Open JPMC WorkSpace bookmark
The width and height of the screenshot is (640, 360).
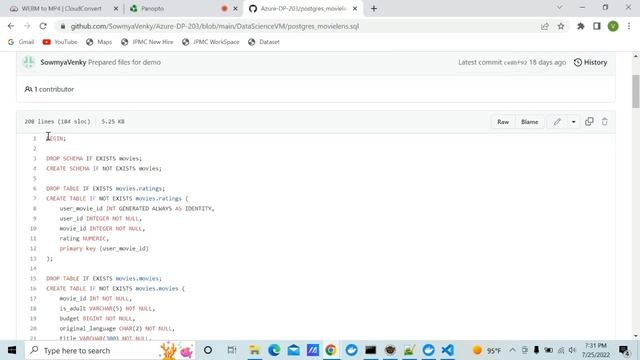point(211,42)
